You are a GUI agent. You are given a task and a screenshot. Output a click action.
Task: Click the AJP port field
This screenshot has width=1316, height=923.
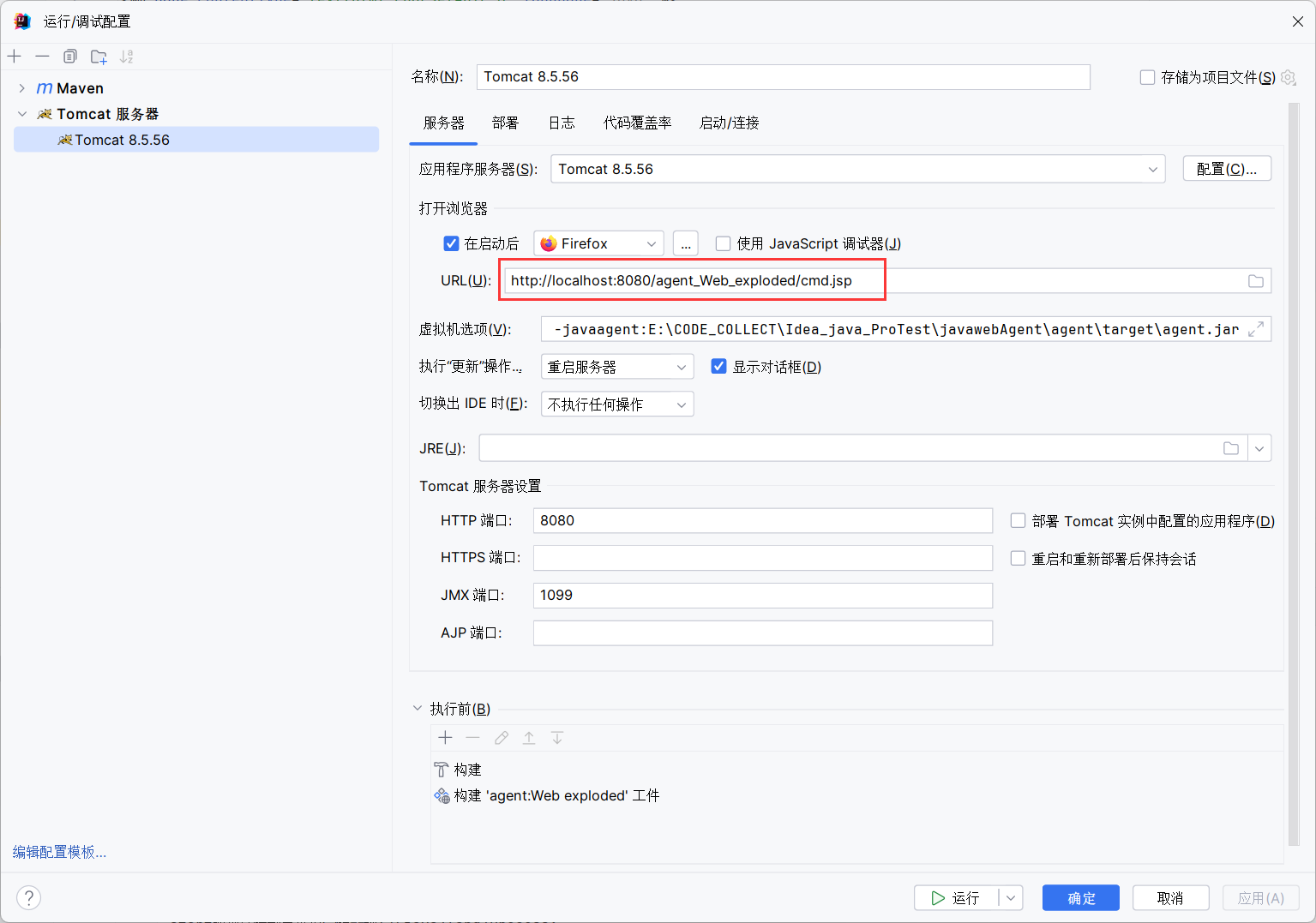pos(762,633)
